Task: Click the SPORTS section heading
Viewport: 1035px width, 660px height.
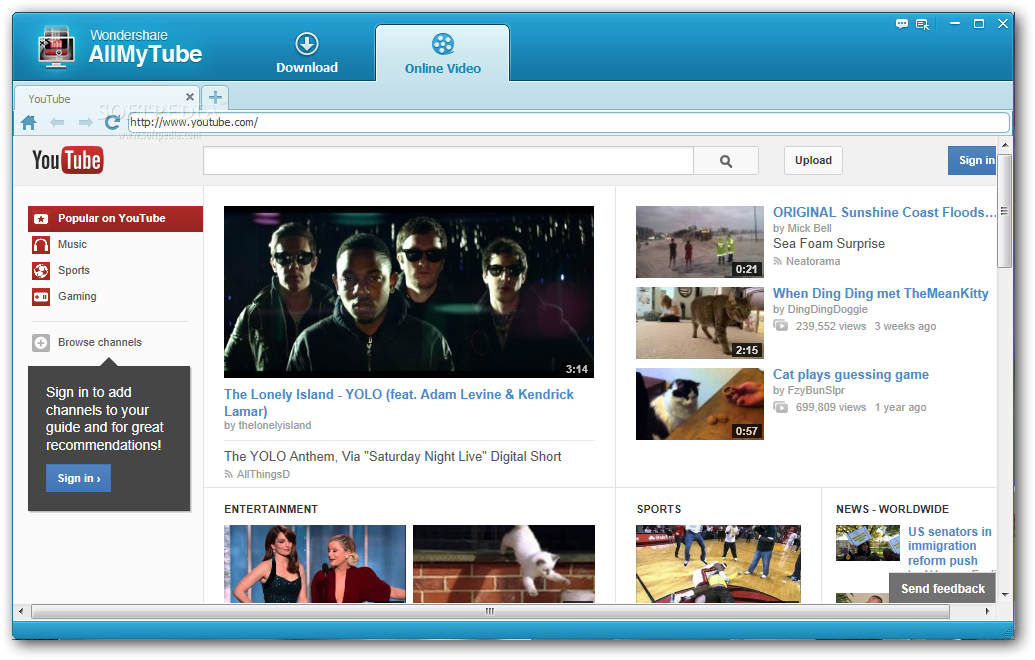Action: pos(659,510)
